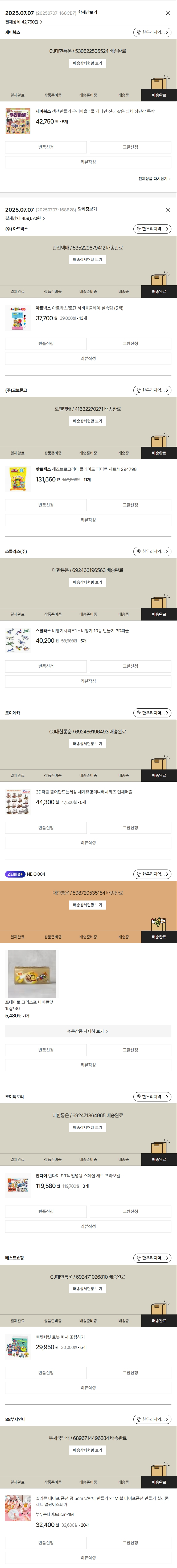
Task: Open the 포테이토 크리스프 snack image
Action: click(x=31, y=973)
